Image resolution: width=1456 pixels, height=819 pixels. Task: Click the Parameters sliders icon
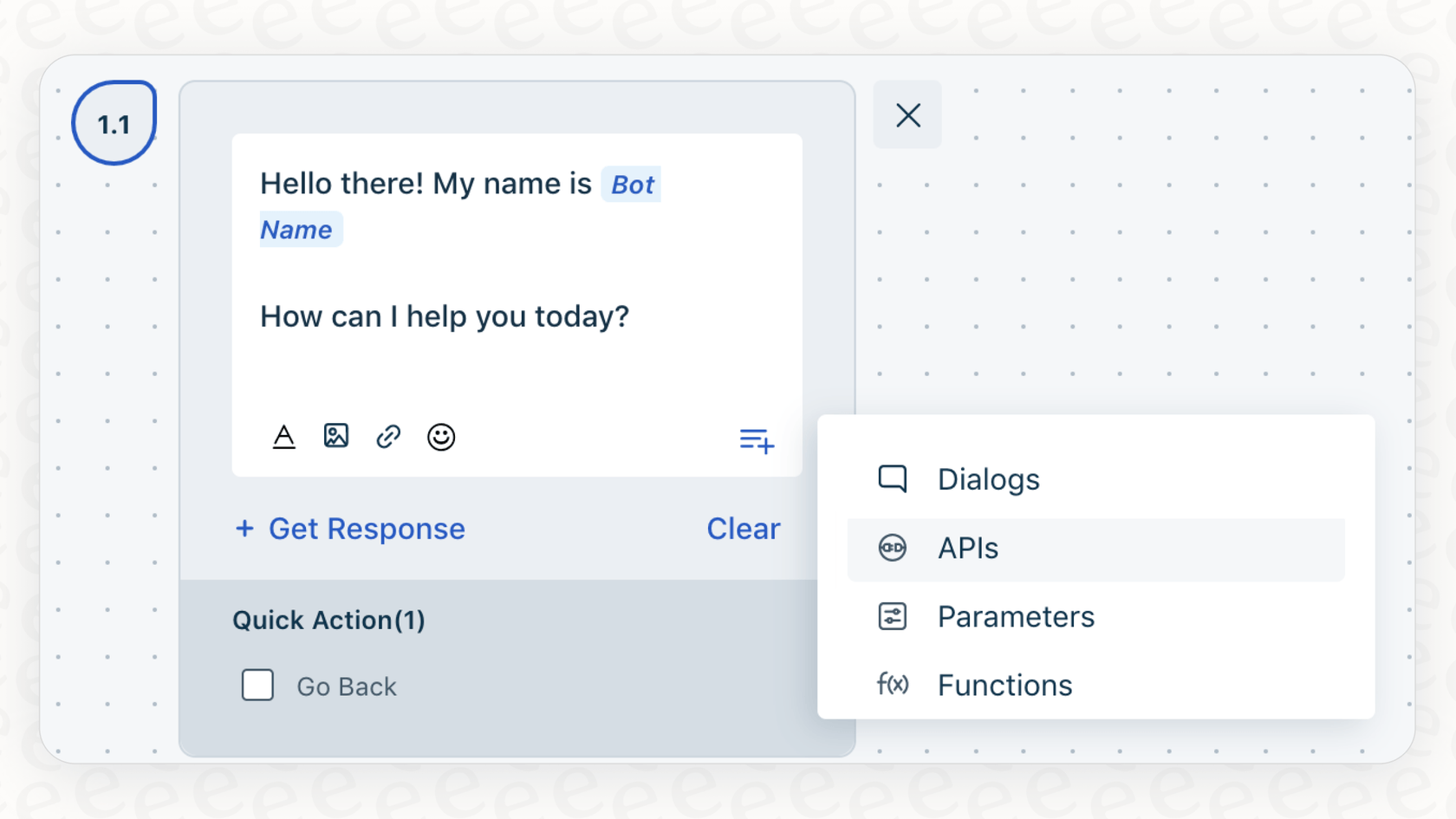[x=893, y=616]
